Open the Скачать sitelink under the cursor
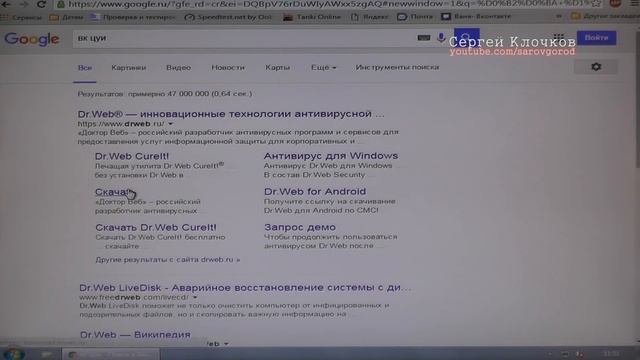The width and height of the screenshot is (640, 360). tap(113, 192)
